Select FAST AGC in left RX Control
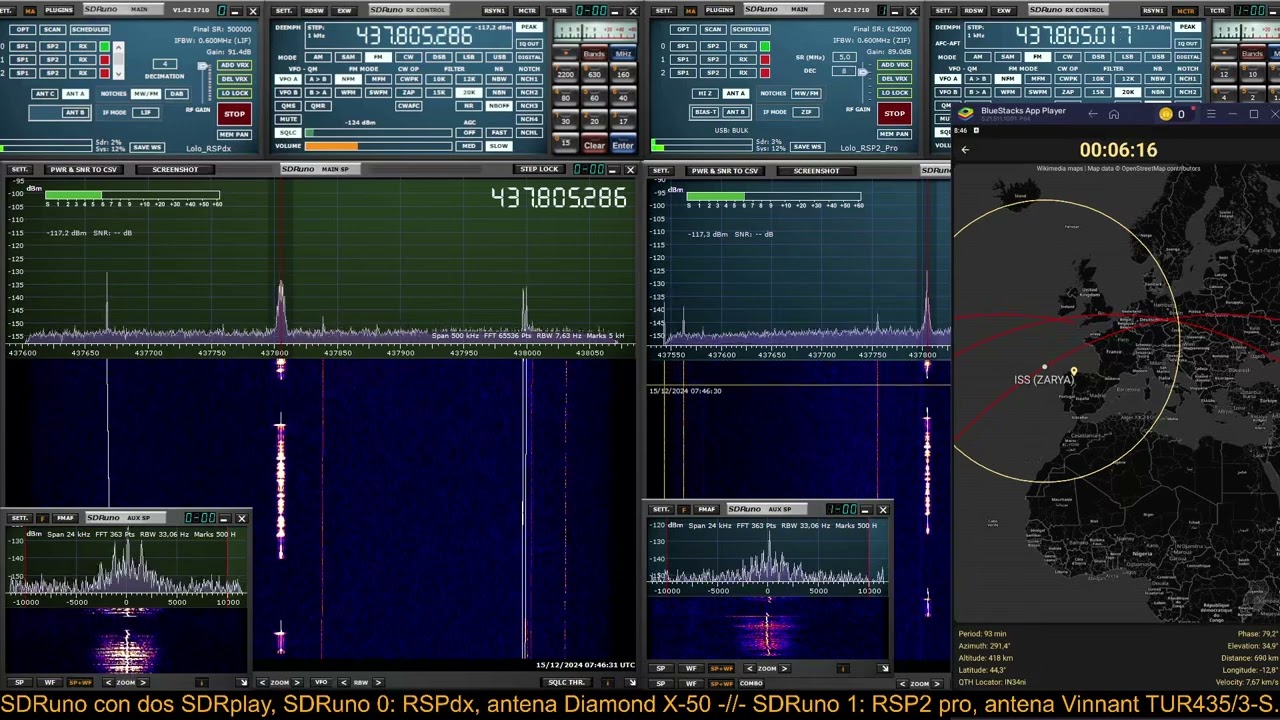Screen dimensions: 1280x720 coord(499,133)
